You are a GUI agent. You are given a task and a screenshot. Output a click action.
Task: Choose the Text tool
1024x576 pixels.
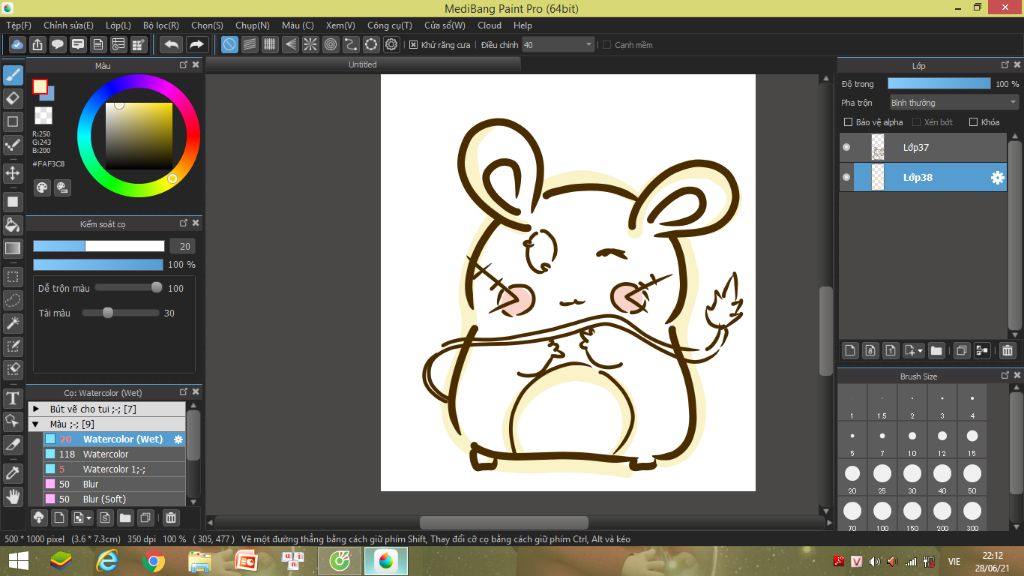pos(13,398)
